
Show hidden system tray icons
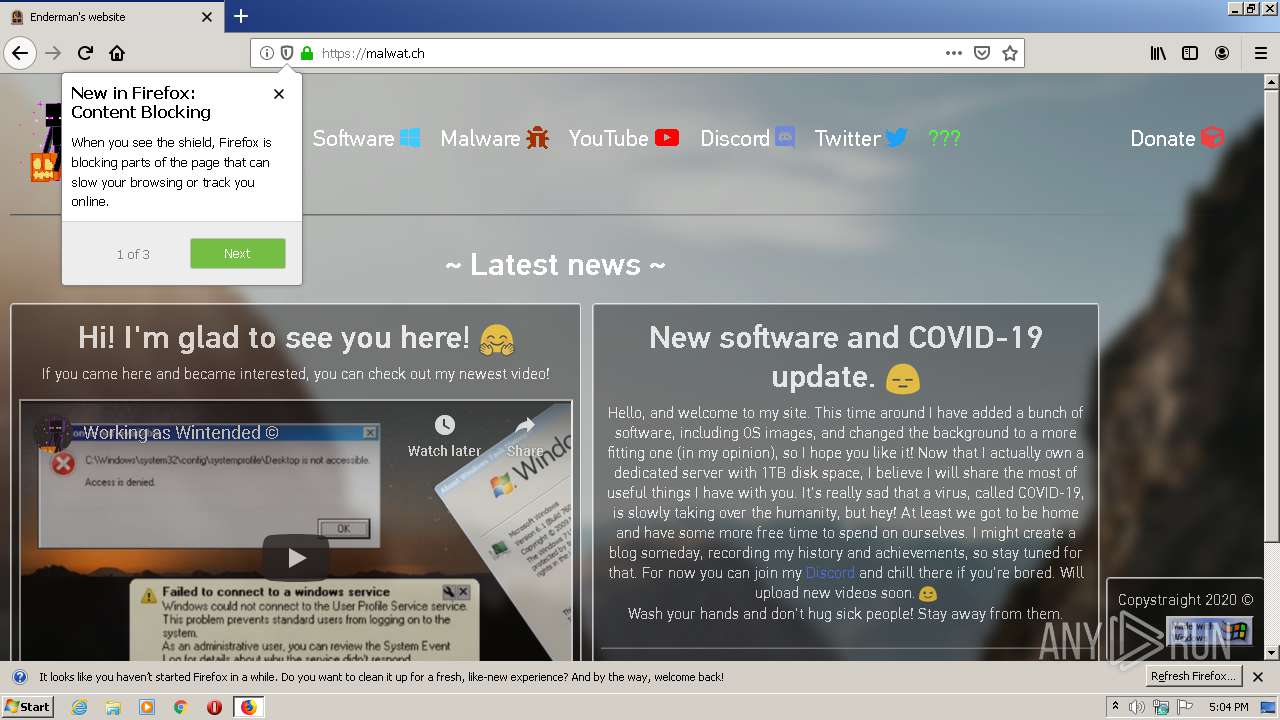pos(1116,707)
